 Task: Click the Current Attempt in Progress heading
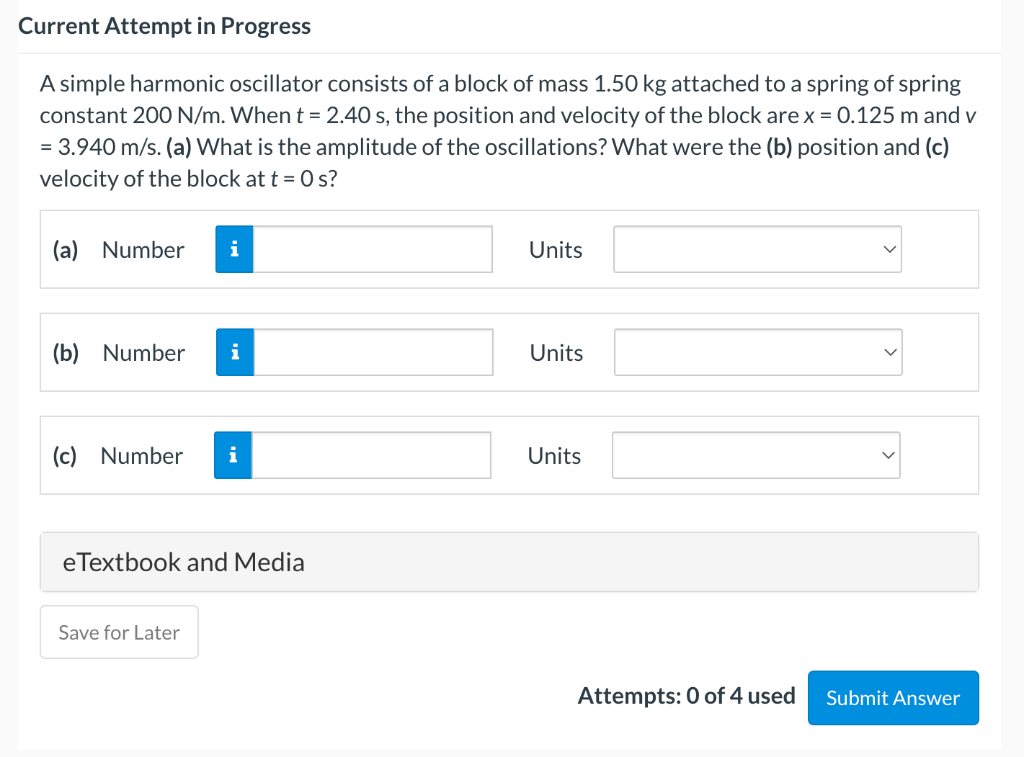(x=165, y=27)
